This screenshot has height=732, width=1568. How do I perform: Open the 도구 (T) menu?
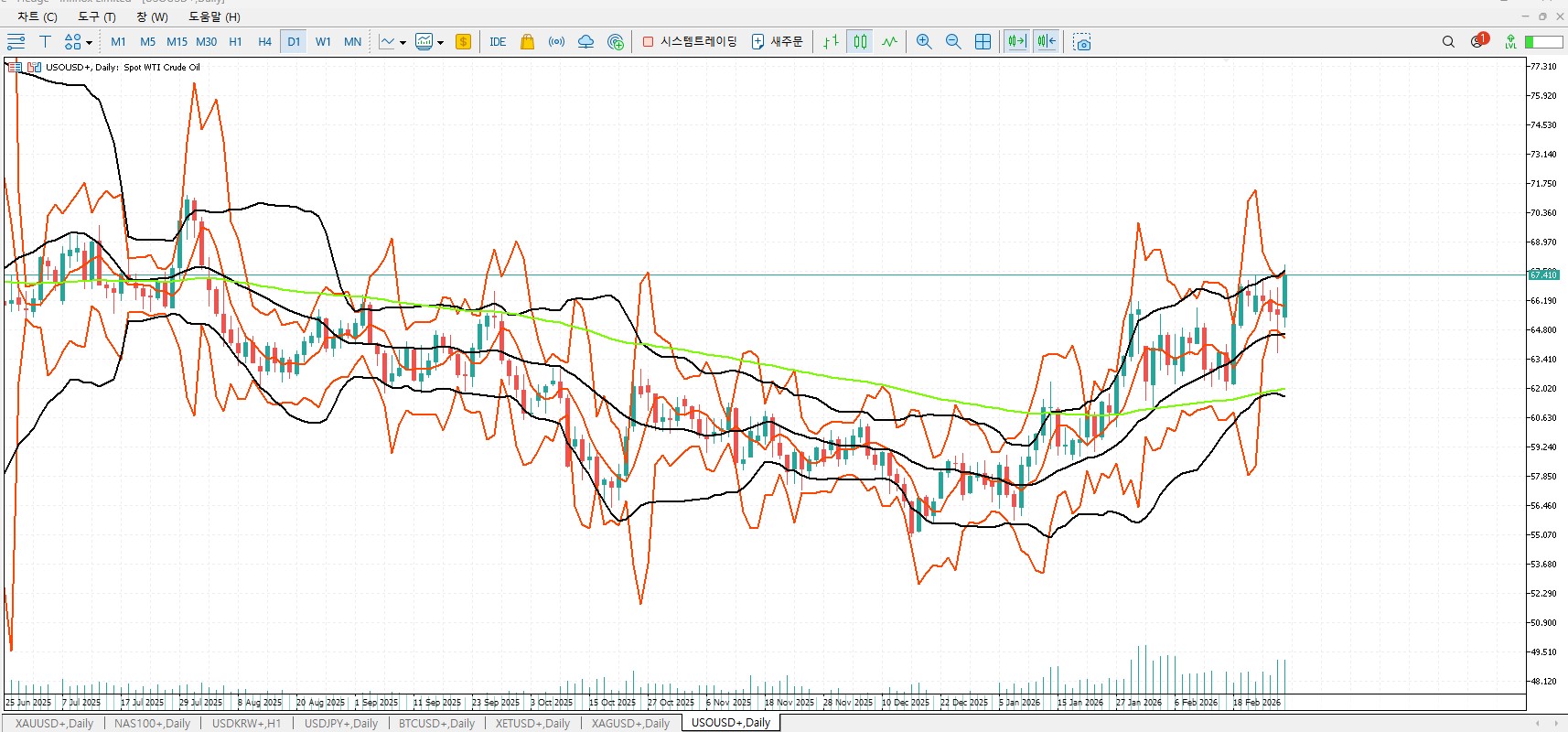click(x=97, y=16)
